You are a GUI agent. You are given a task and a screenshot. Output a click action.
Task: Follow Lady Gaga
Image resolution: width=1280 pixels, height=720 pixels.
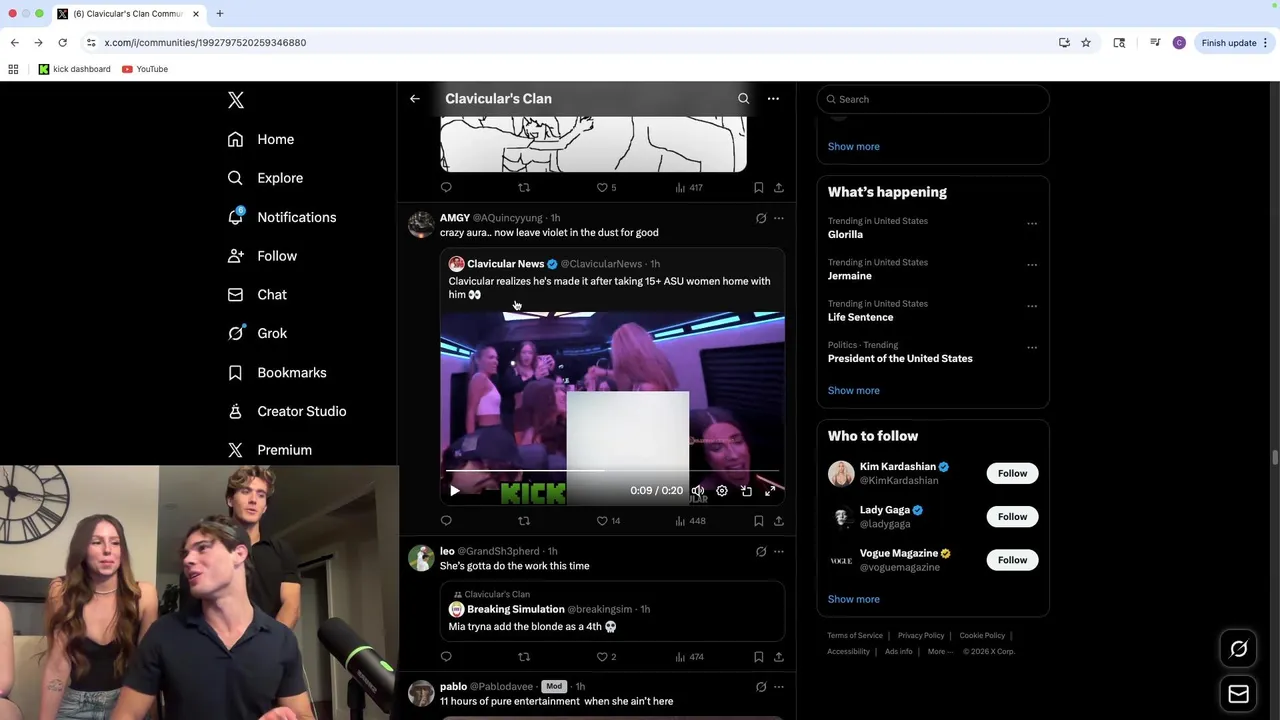click(1012, 517)
